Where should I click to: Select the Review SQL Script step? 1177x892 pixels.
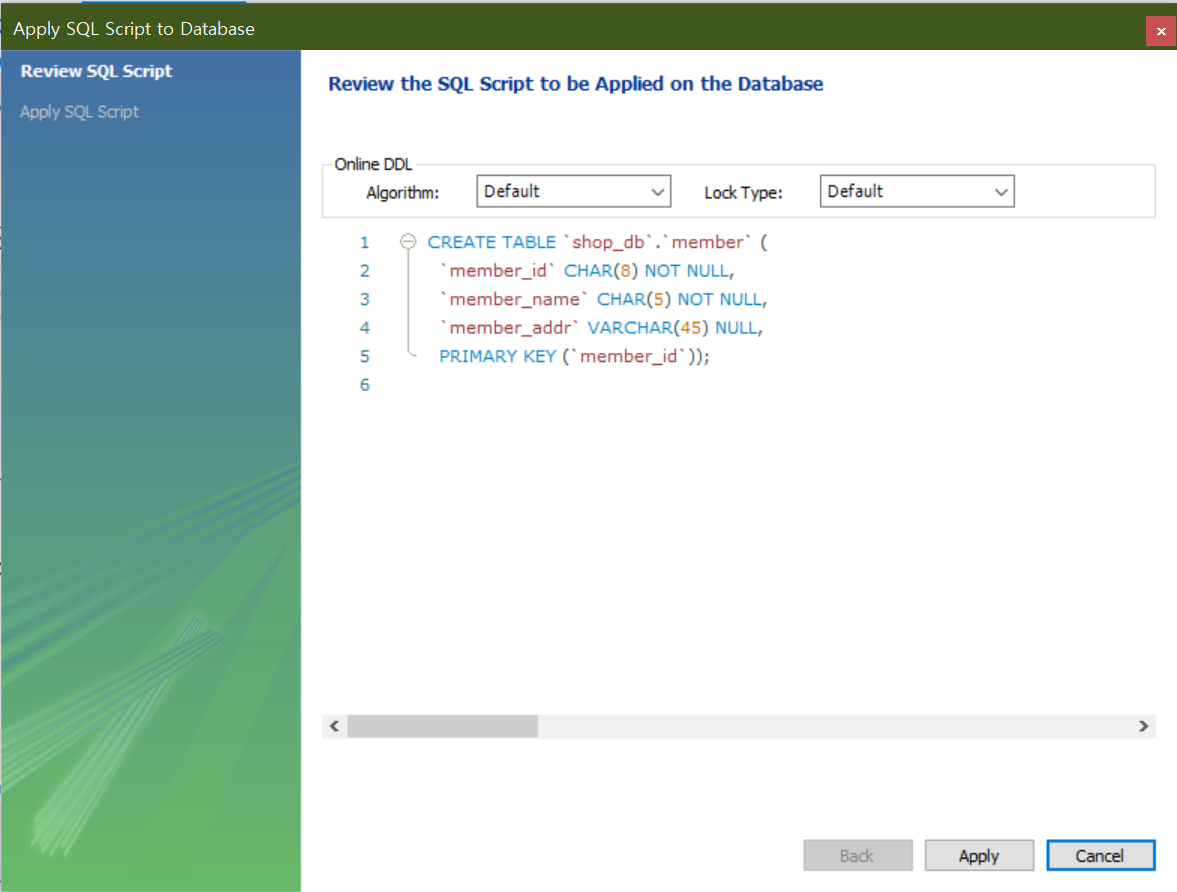tap(96, 71)
